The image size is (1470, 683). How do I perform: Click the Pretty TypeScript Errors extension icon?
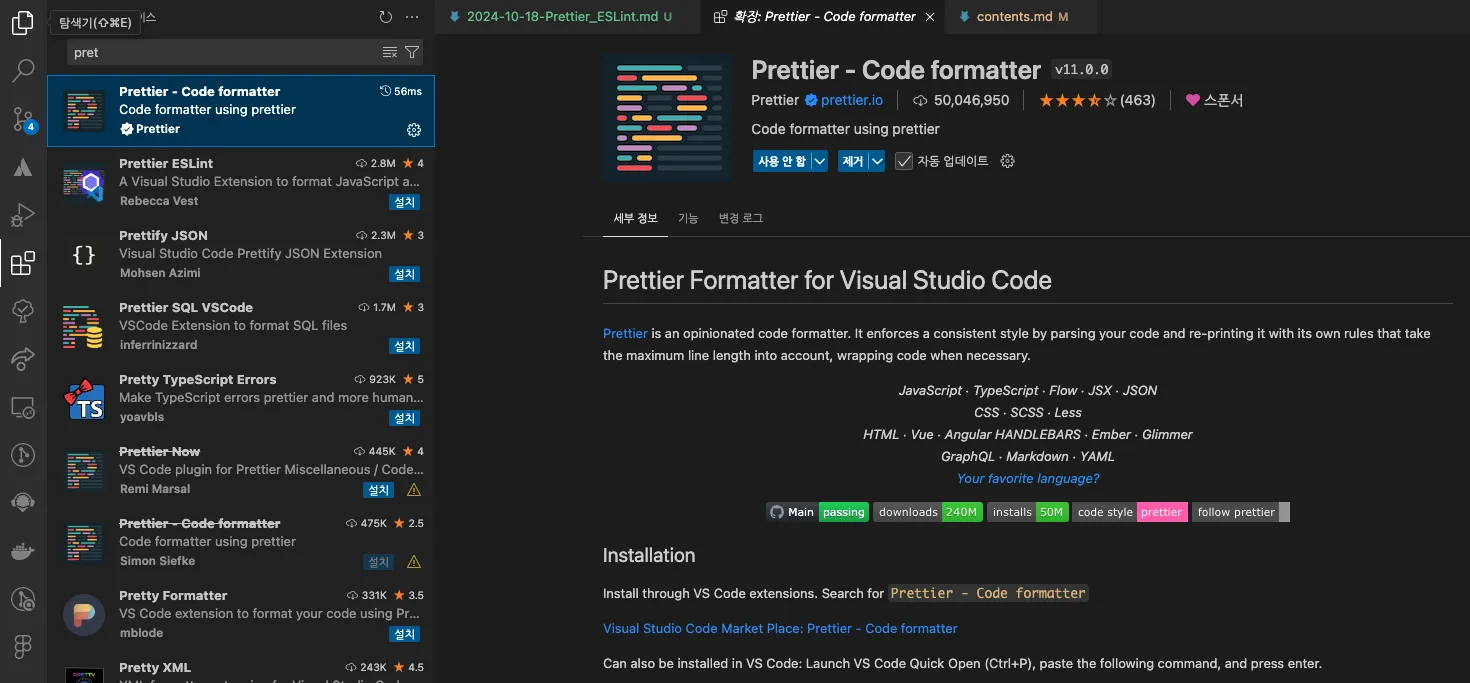(x=84, y=399)
